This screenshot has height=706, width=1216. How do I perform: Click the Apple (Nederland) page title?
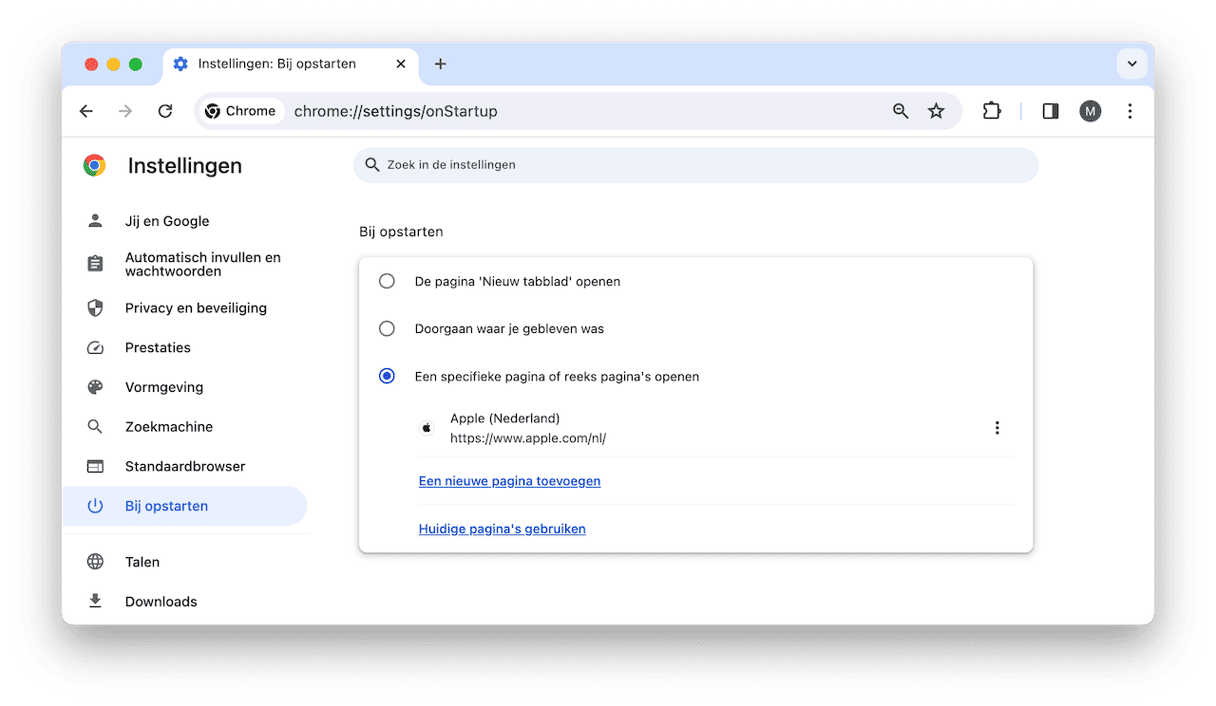505,418
